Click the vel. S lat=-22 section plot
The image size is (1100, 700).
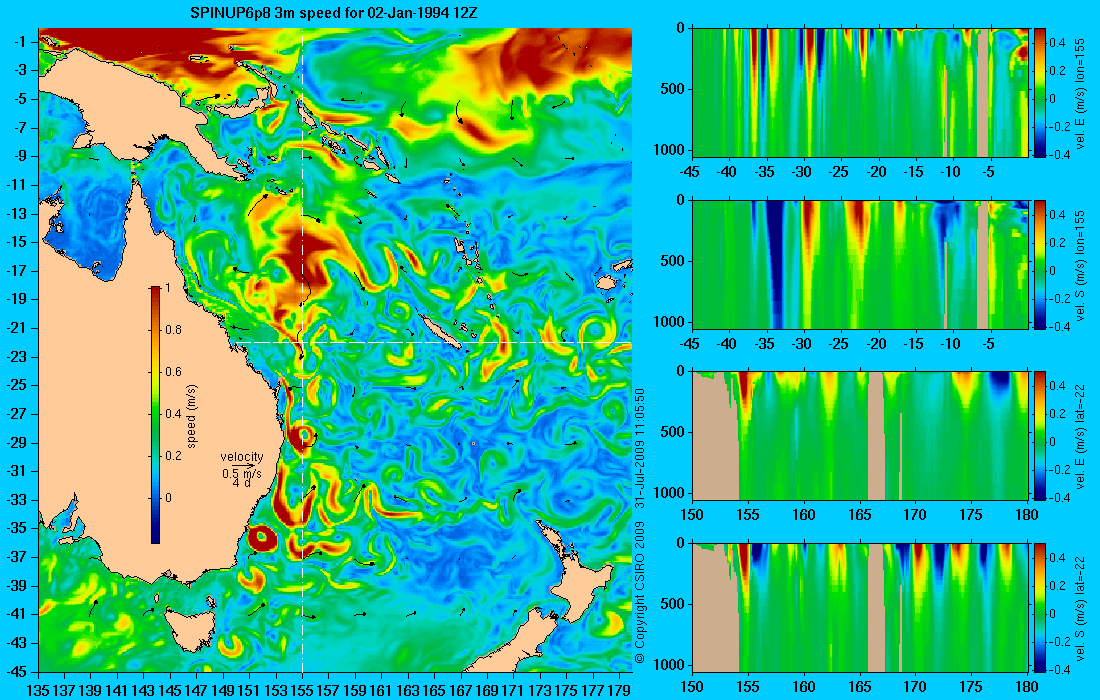point(860,607)
